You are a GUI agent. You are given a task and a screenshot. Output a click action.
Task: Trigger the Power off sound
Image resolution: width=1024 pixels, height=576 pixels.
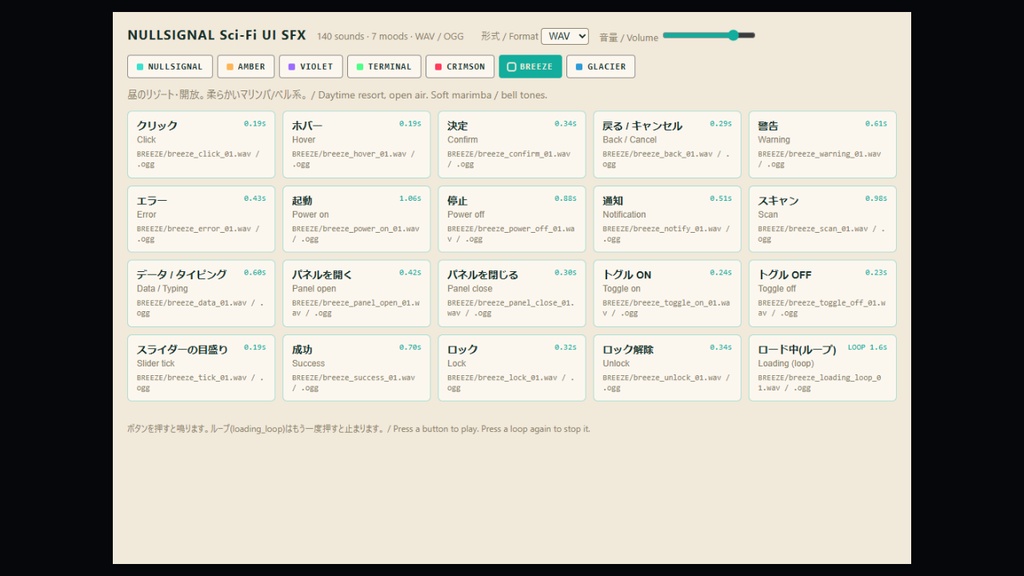512,219
